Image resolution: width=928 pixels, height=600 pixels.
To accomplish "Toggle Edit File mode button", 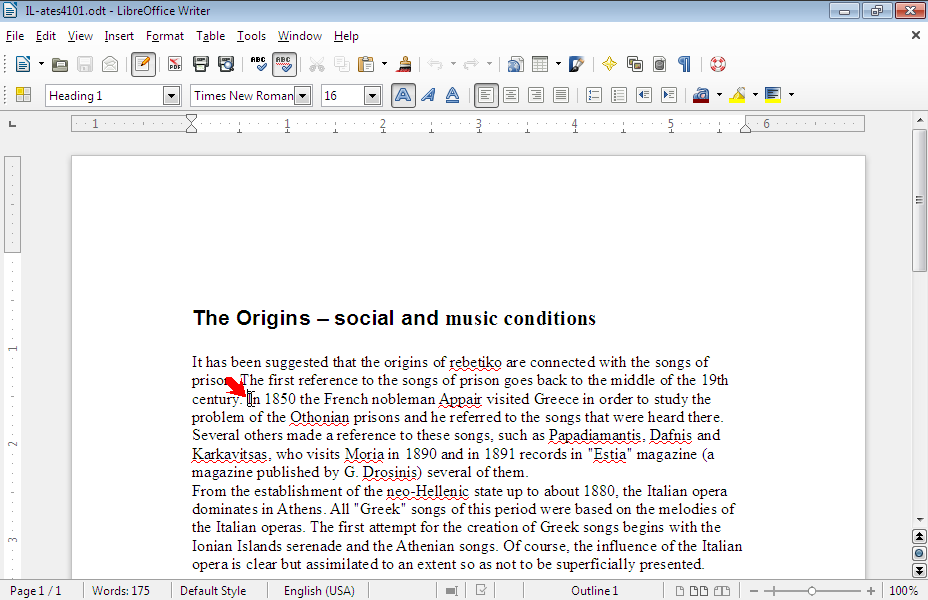I will coord(142,64).
